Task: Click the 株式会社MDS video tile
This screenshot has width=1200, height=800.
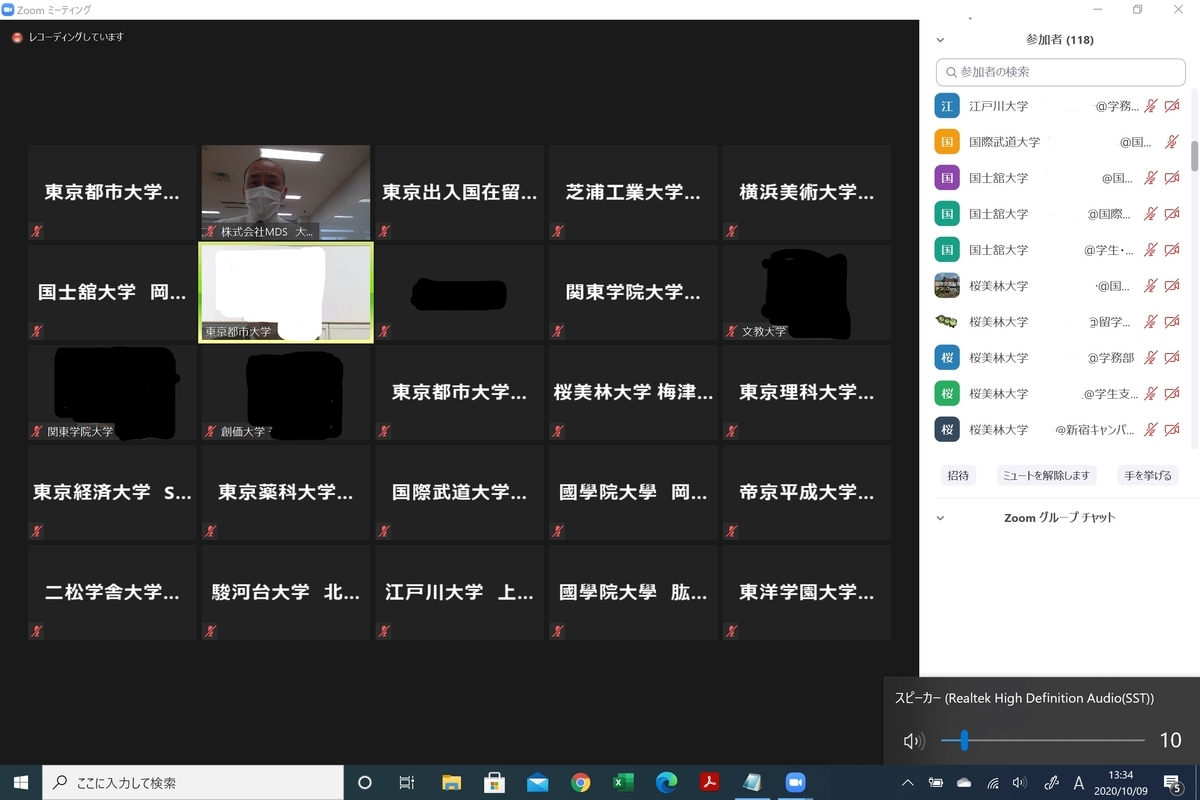Action: click(x=286, y=193)
